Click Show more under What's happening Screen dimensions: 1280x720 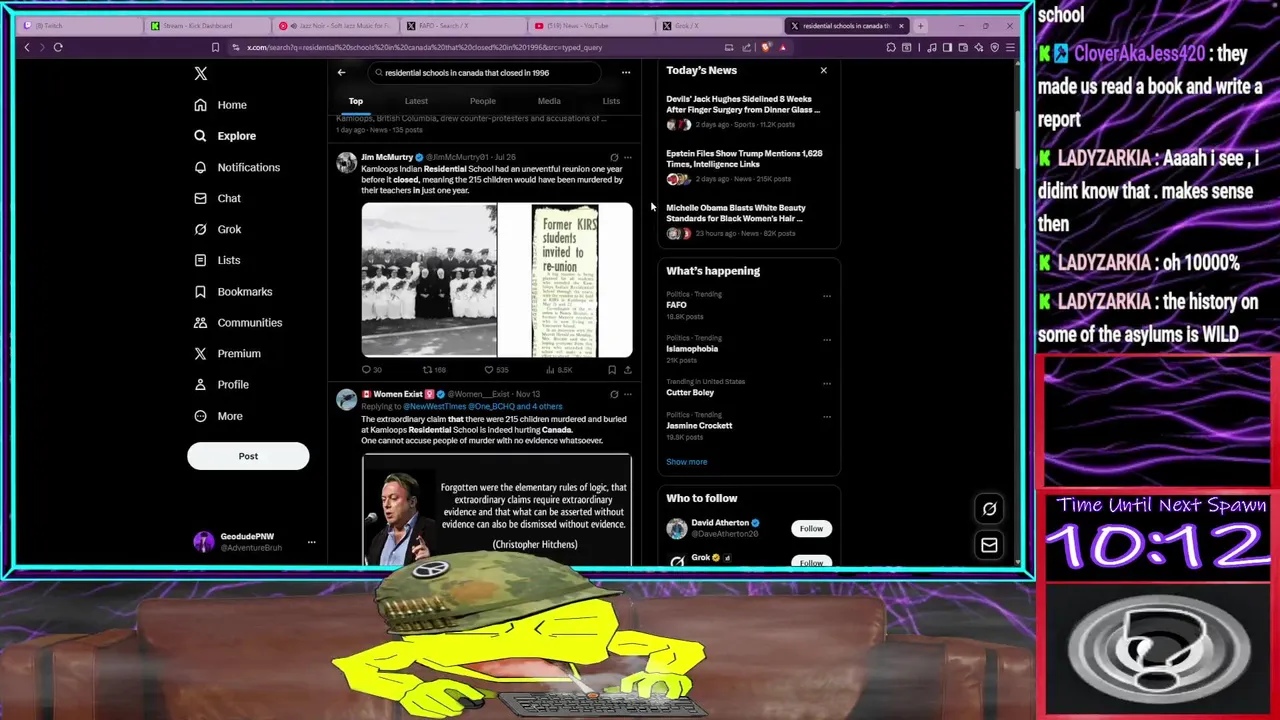pos(686,462)
